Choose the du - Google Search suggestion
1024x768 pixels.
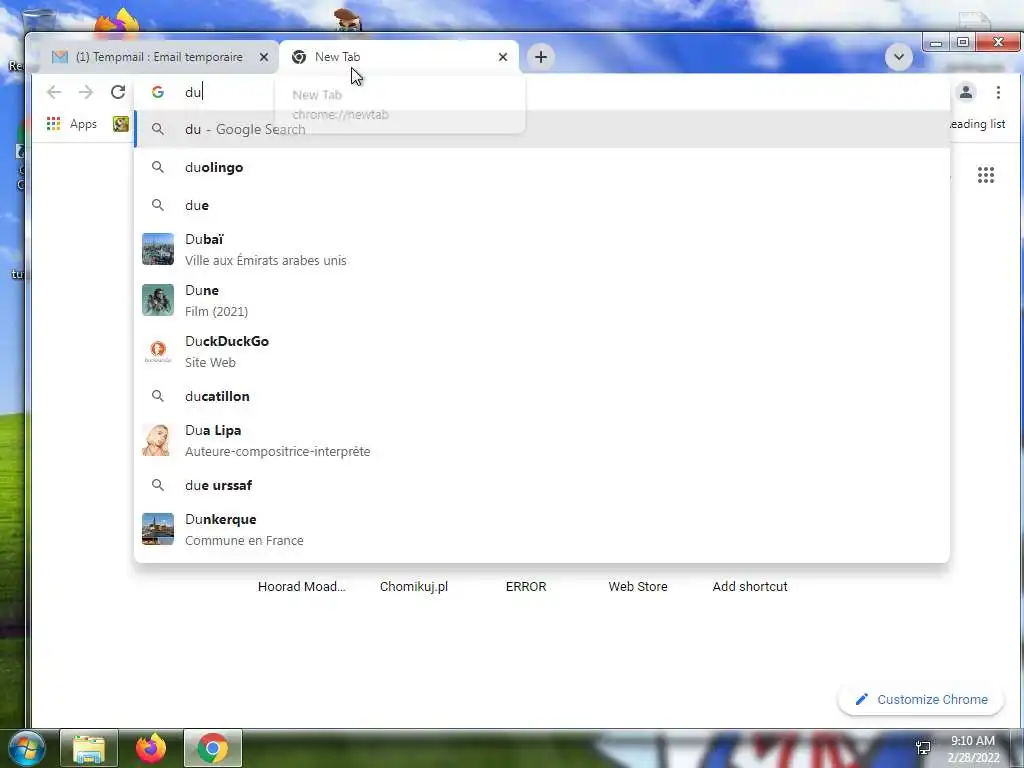[542, 129]
